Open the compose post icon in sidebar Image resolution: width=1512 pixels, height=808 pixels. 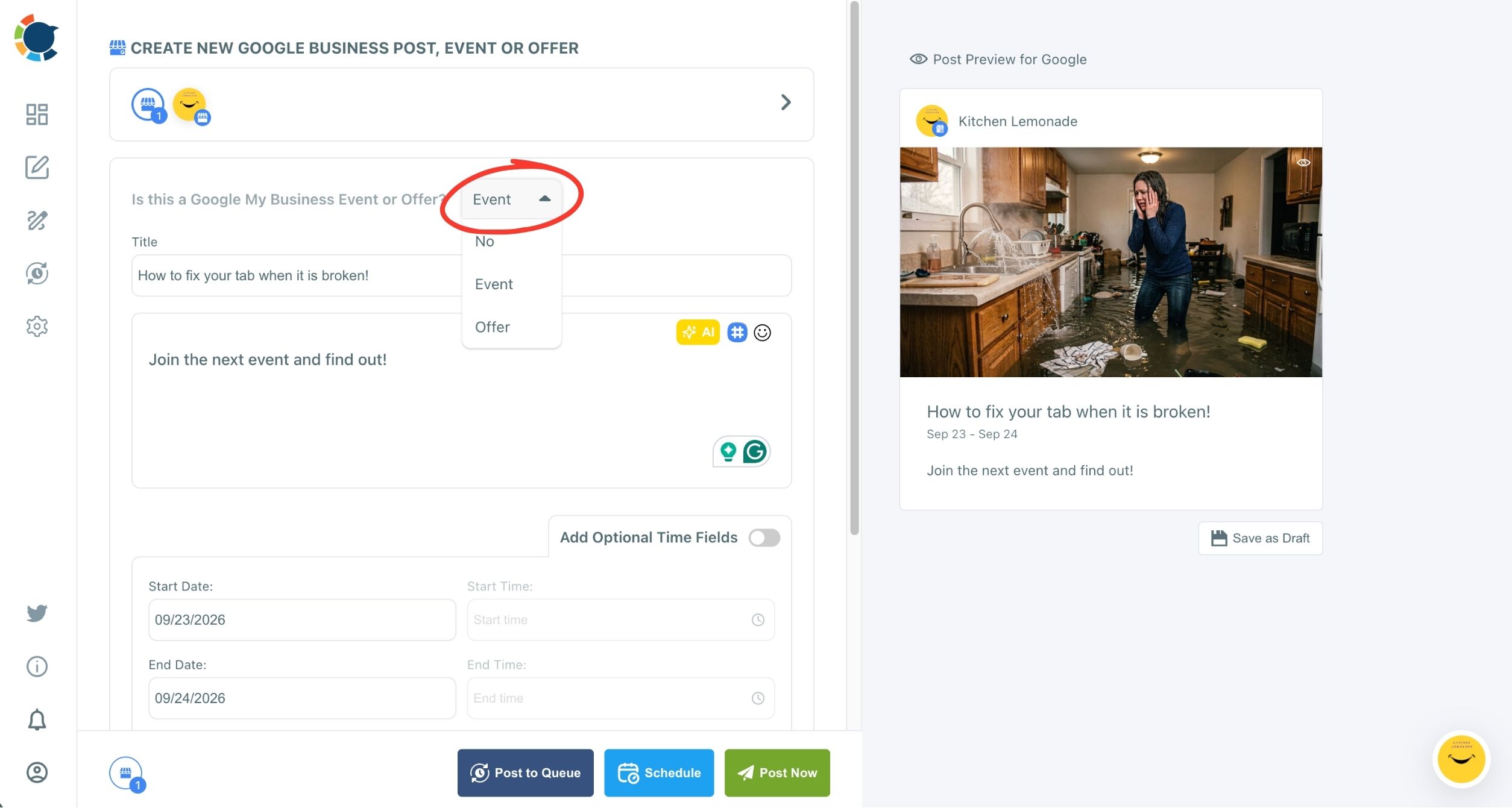click(x=37, y=168)
